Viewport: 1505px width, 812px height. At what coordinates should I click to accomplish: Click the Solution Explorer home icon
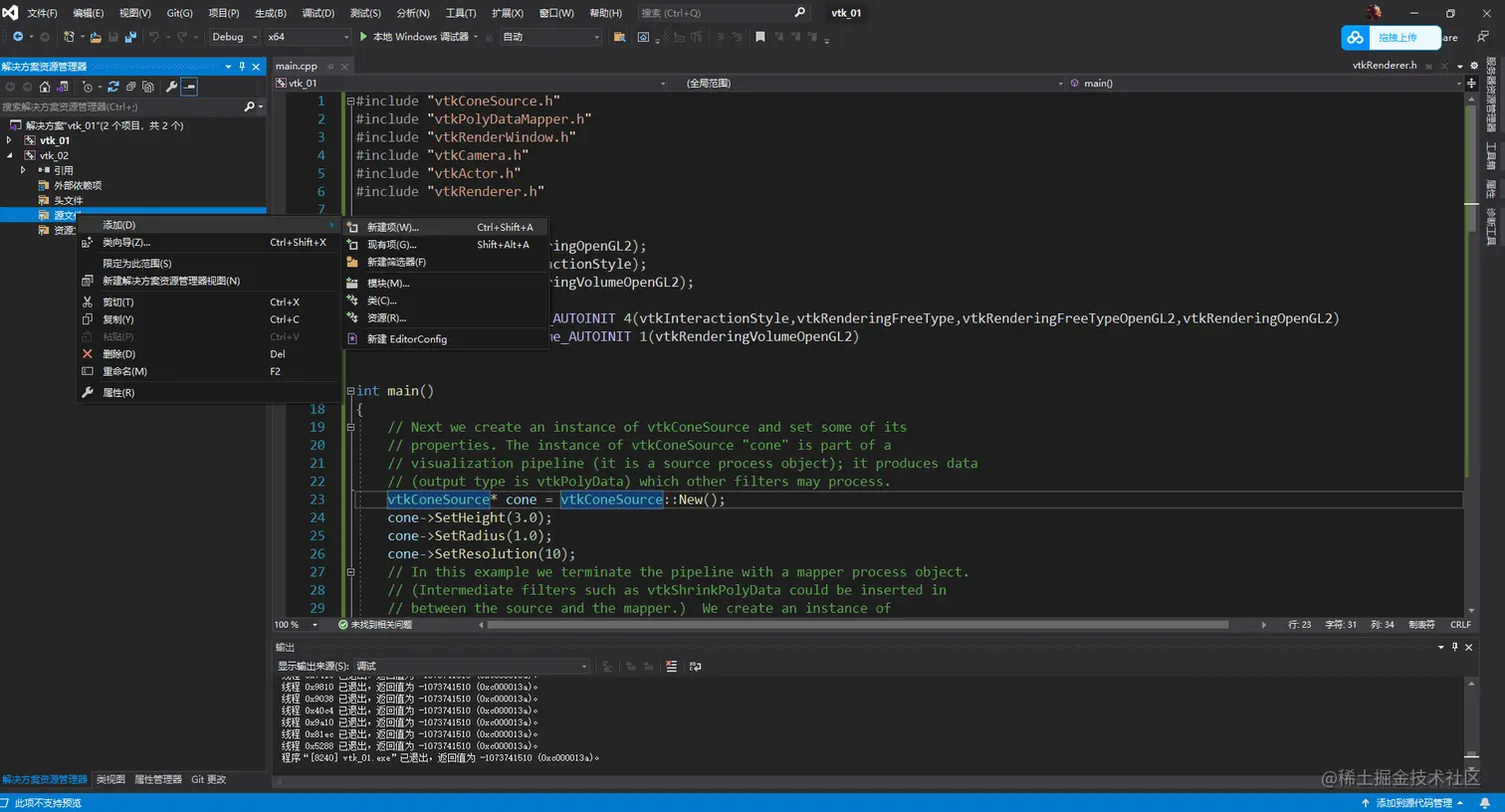click(x=45, y=87)
